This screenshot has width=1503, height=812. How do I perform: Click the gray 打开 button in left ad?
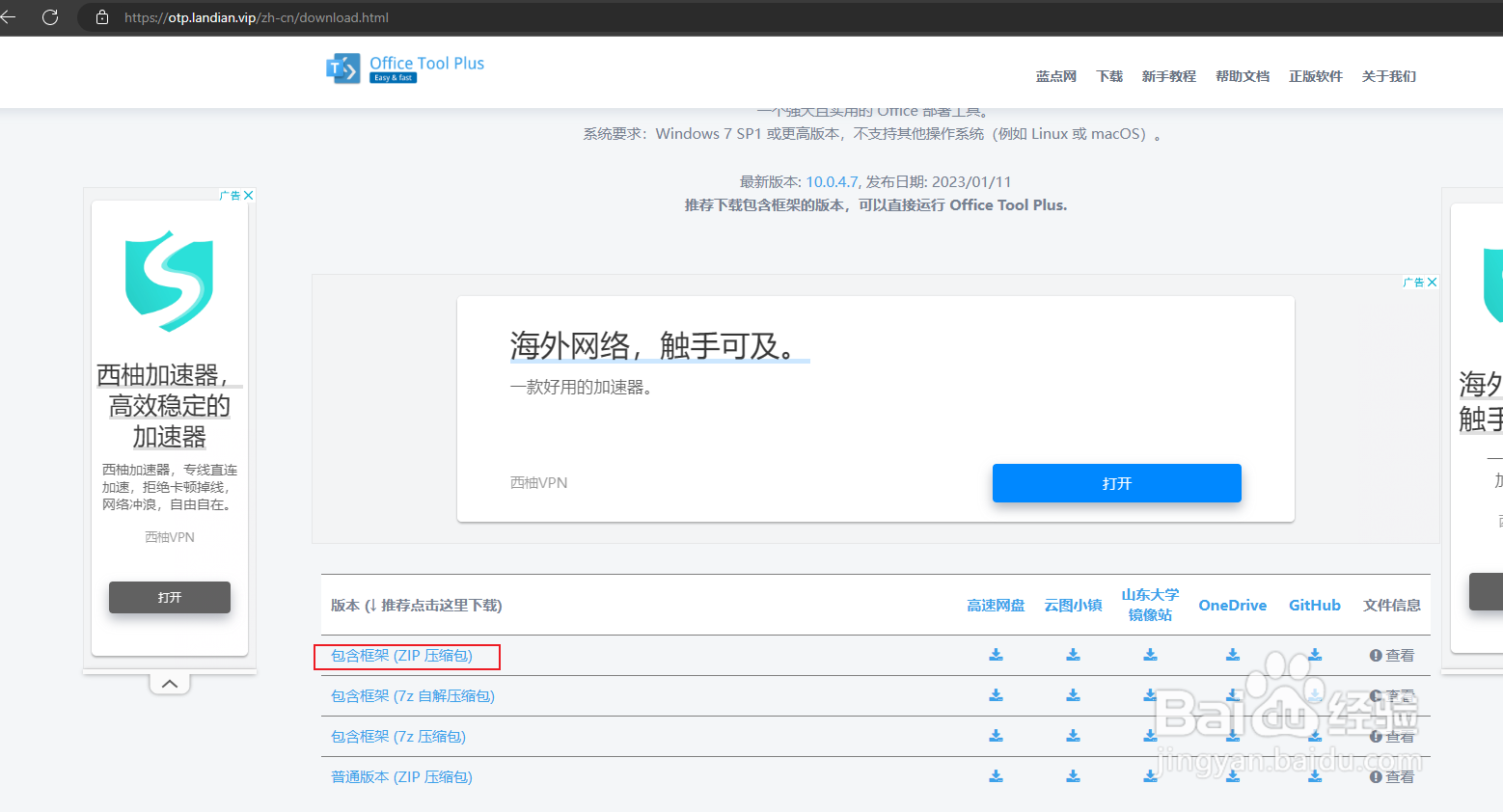[170, 597]
